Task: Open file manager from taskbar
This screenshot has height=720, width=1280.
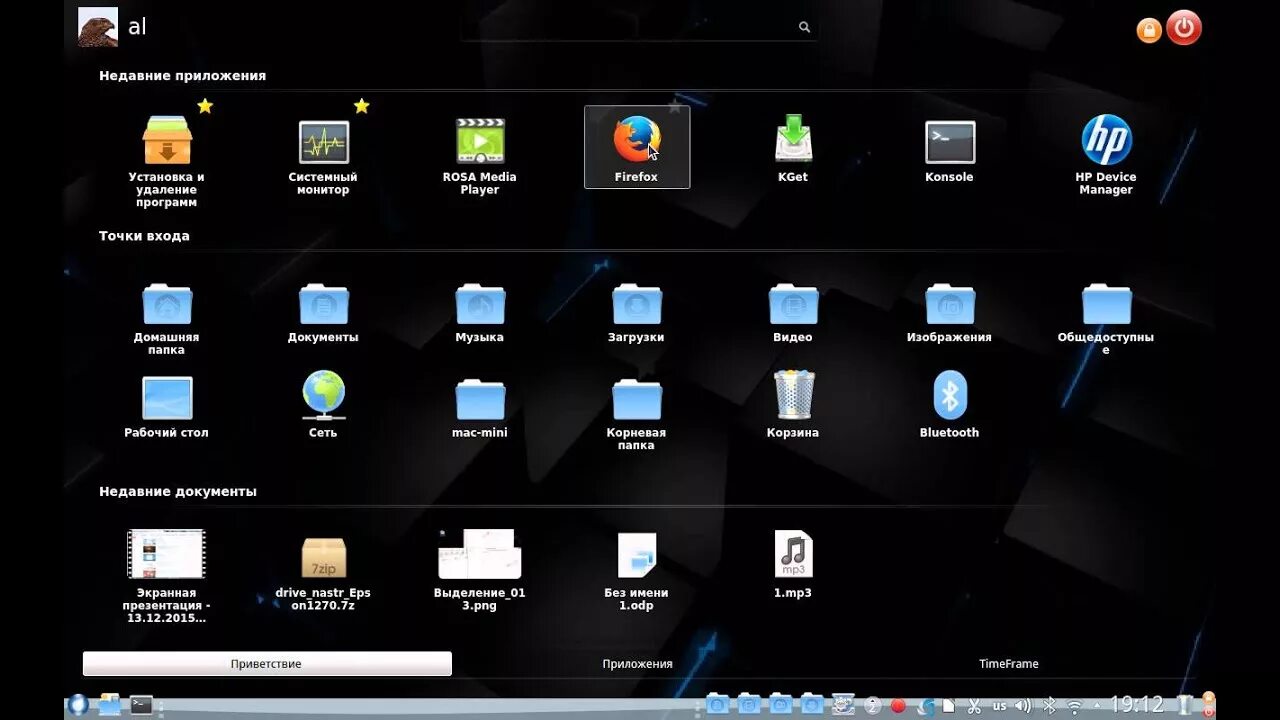Action: pos(109,705)
